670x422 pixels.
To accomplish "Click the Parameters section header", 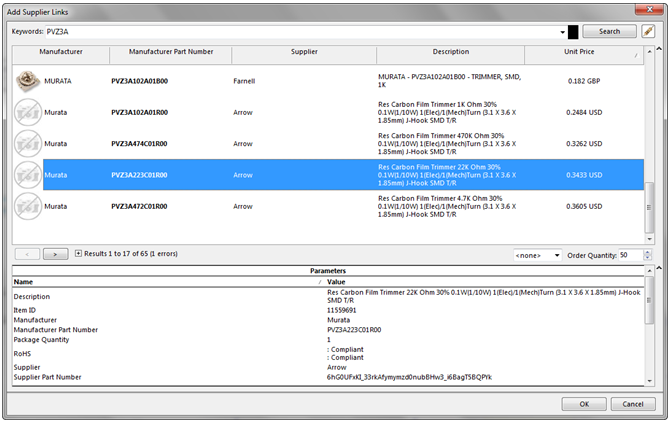I will coord(328,271).
